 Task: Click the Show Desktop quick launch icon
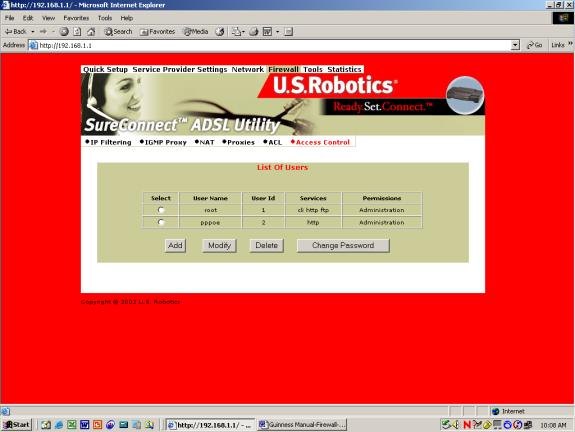(x=46, y=425)
